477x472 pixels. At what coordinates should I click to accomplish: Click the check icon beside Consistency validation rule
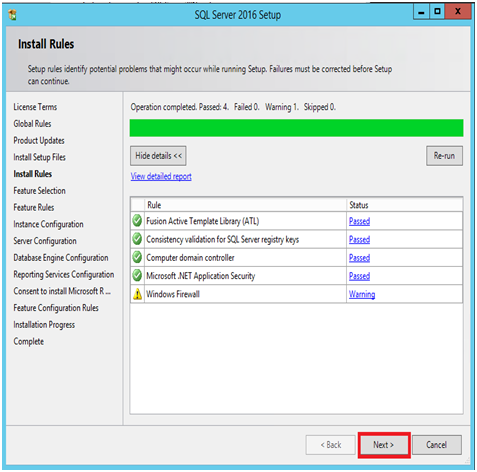tap(137, 239)
